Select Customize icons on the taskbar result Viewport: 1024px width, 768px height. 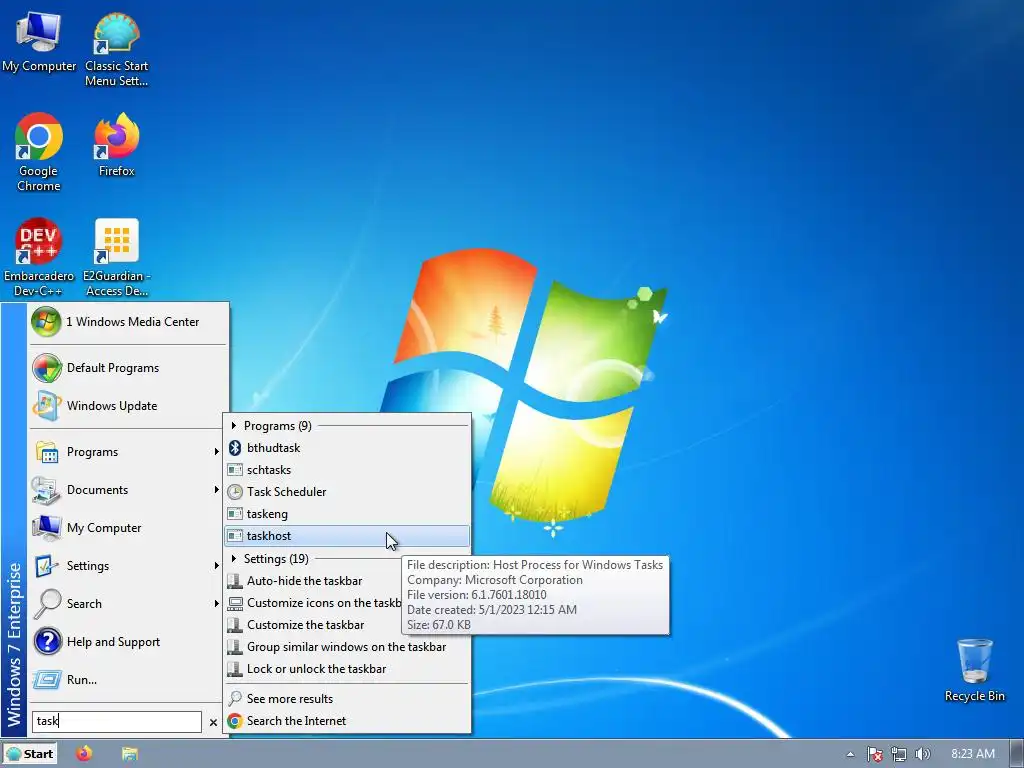point(313,603)
